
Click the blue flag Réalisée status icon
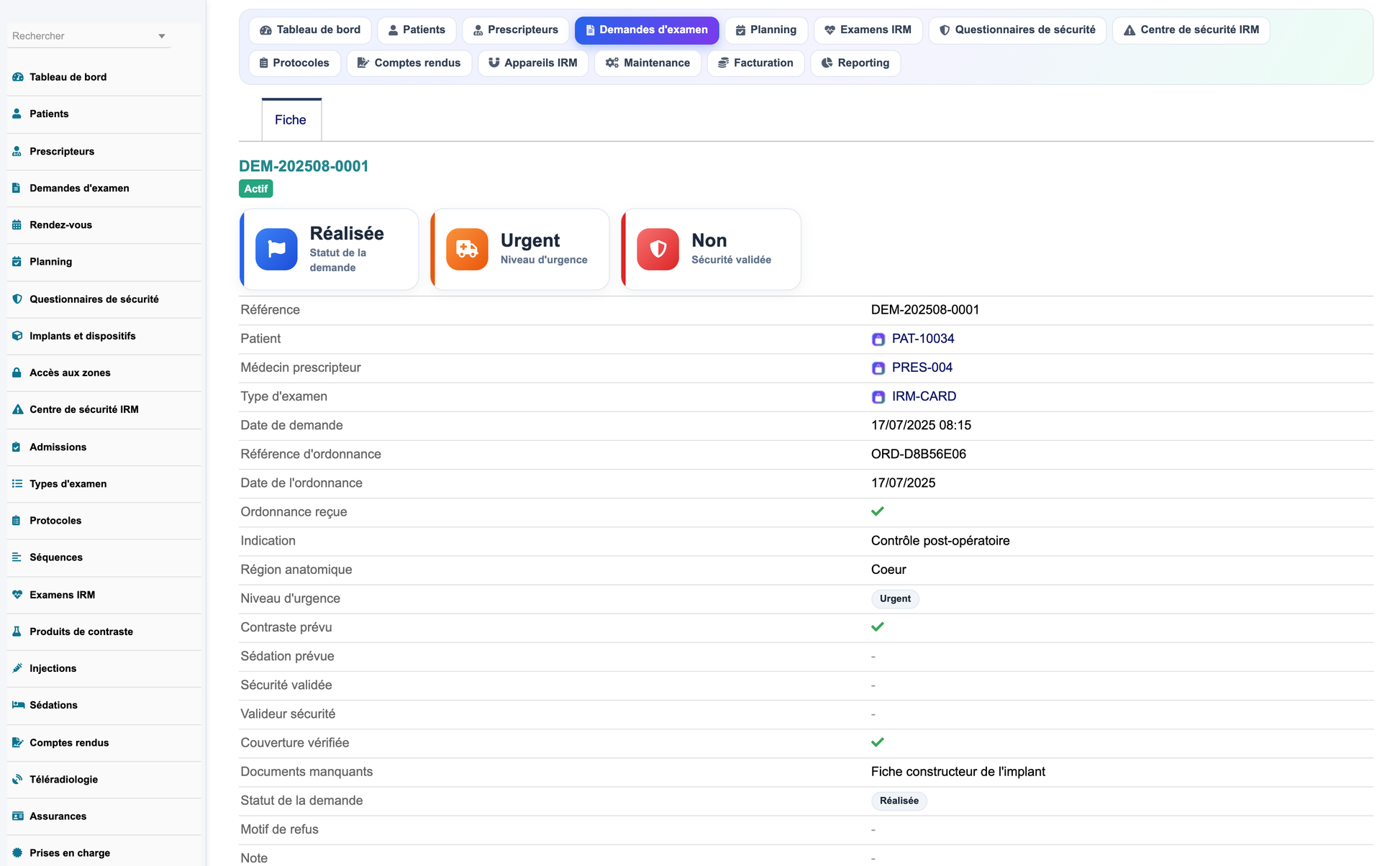click(x=276, y=249)
